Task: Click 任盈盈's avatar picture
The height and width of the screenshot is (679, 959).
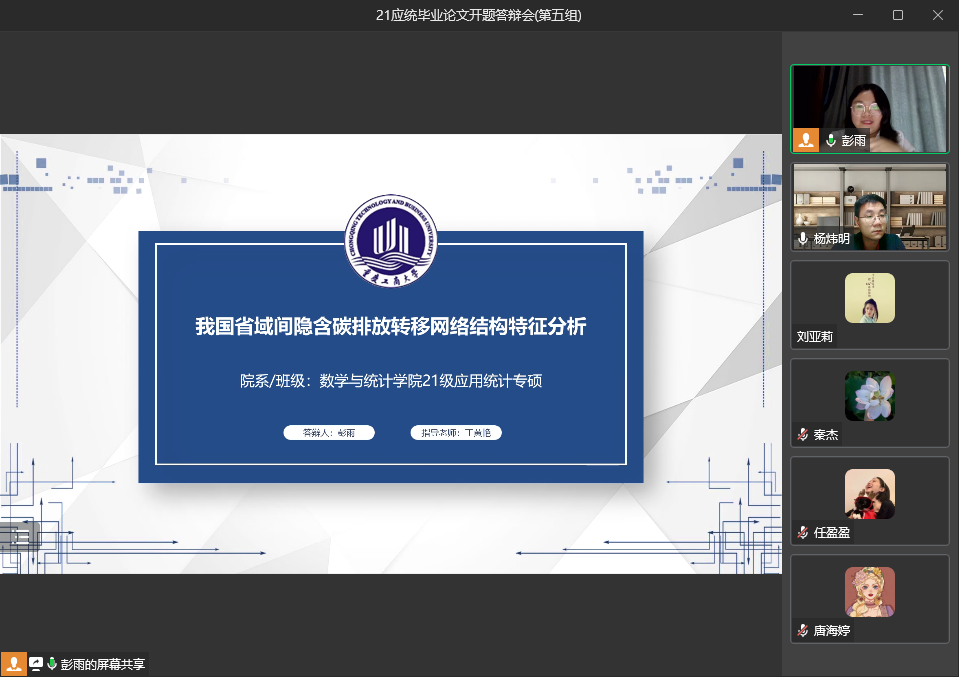Action: [x=869, y=494]
